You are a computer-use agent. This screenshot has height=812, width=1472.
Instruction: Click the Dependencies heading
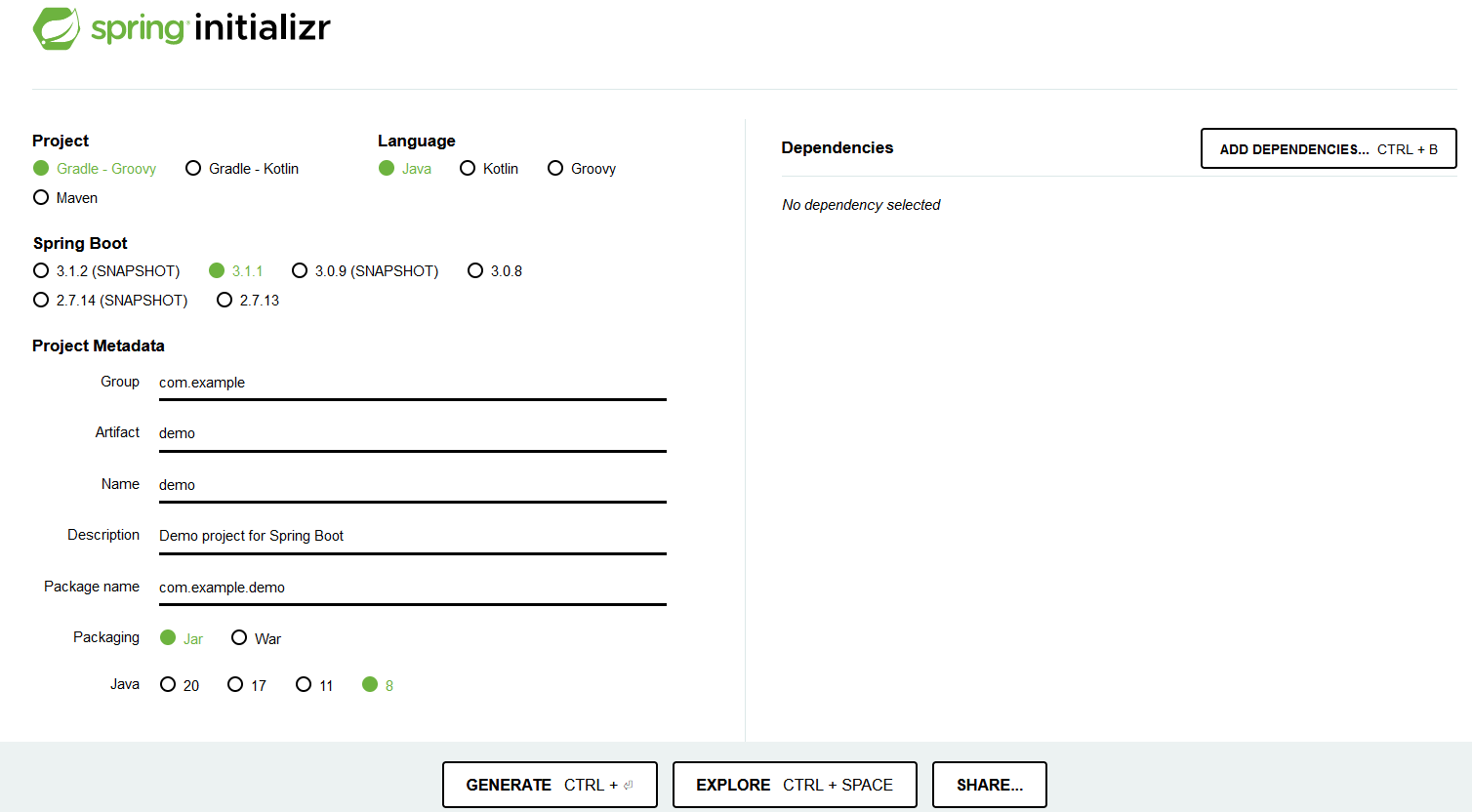pyautogui.click(x=838, y=147)
